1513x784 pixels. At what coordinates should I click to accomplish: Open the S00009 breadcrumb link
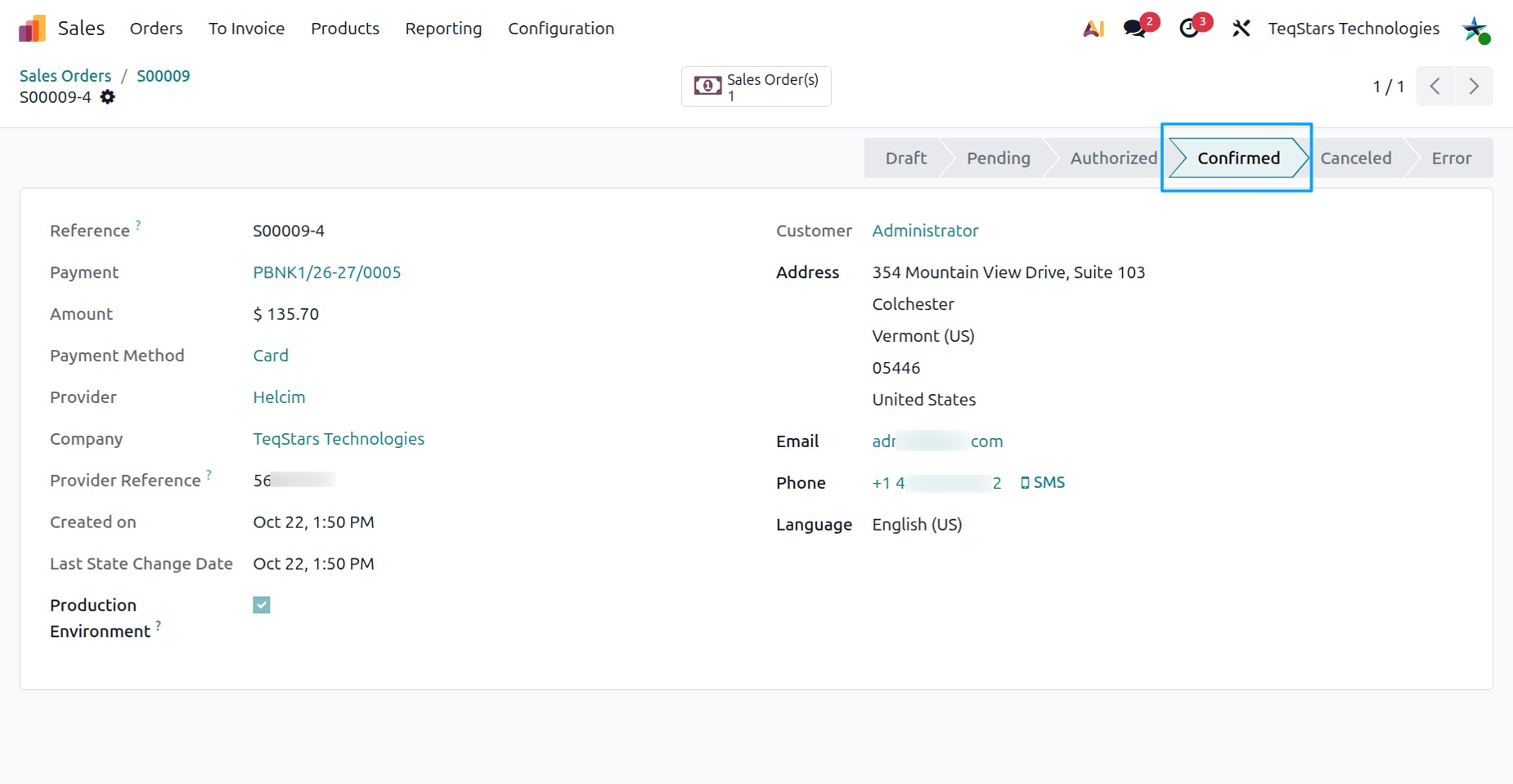[163, 76]
